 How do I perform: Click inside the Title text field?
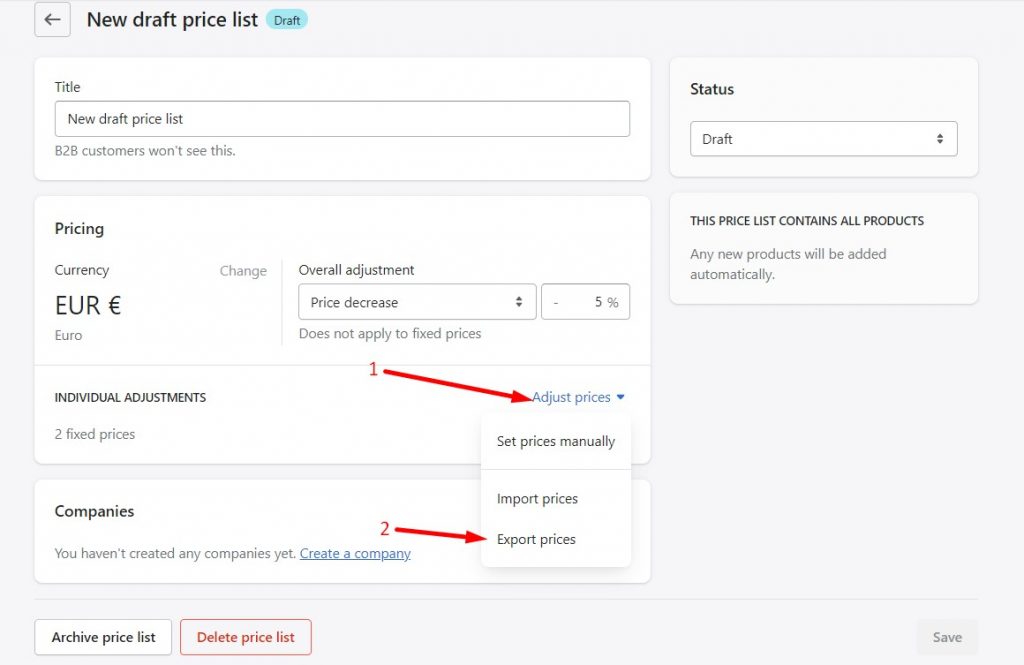pyautogui.click(x=342, y=118)
